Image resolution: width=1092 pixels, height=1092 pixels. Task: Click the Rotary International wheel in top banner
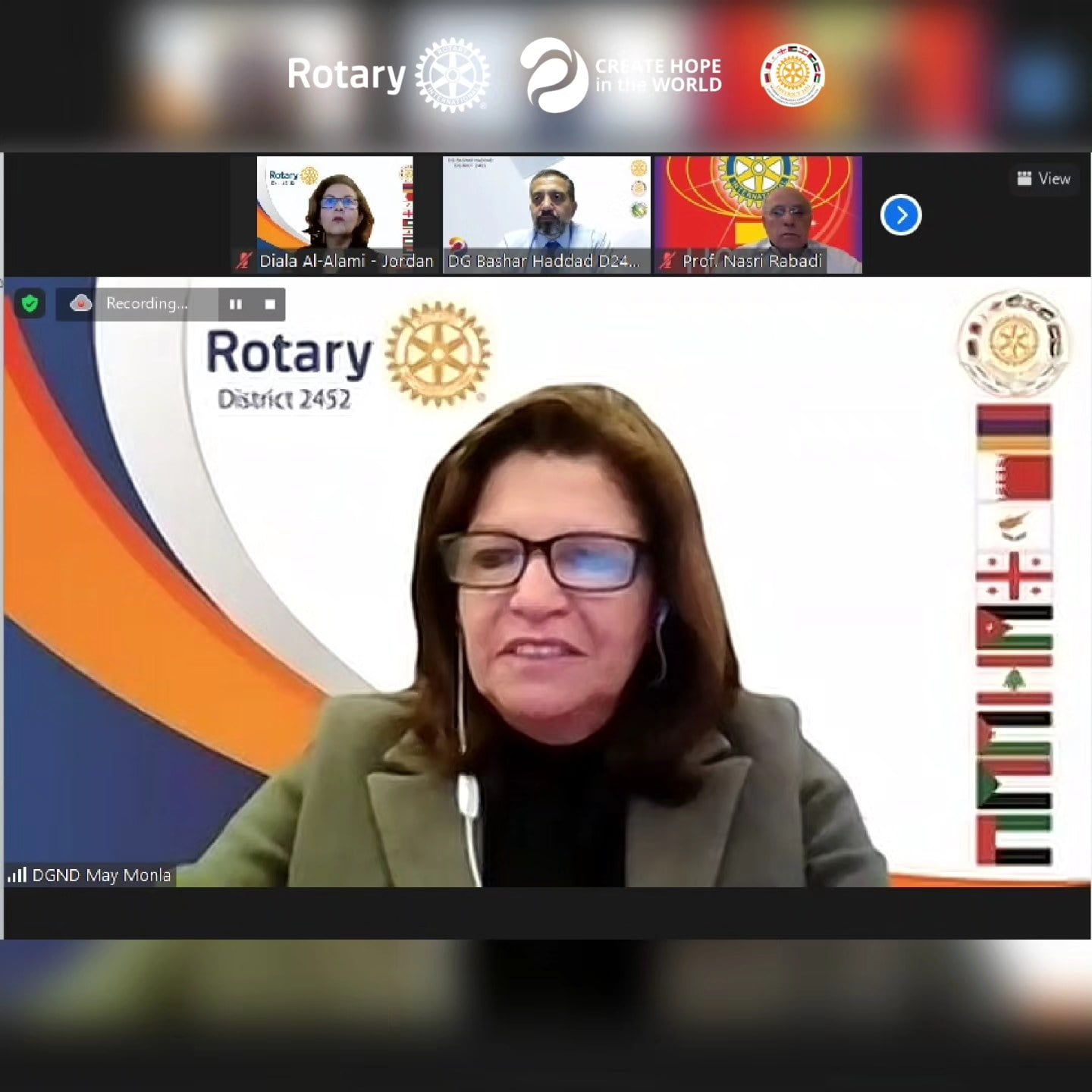click(x=452, y=75)
